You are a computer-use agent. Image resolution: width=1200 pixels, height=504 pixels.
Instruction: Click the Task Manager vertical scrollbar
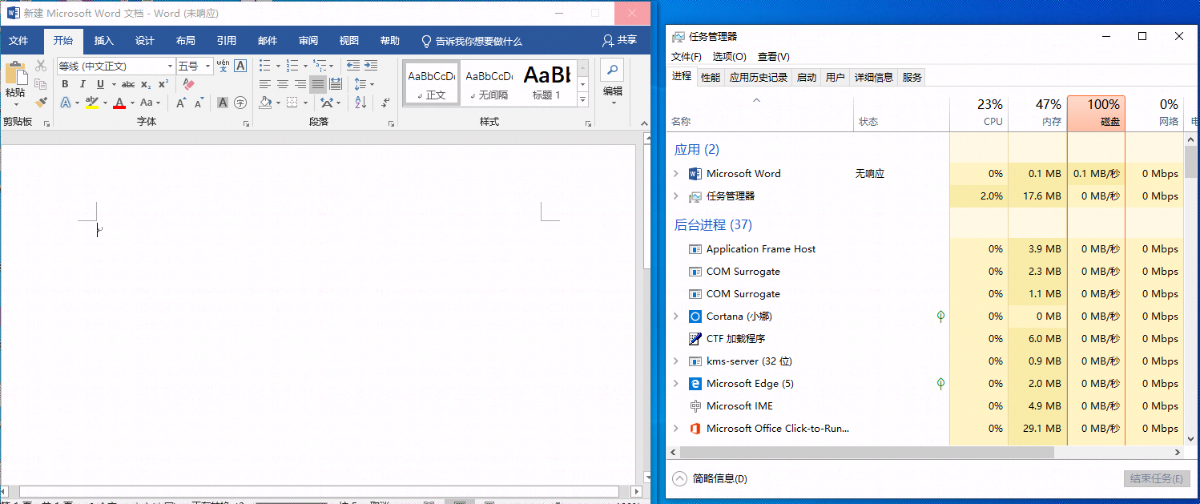(1191, 290)
